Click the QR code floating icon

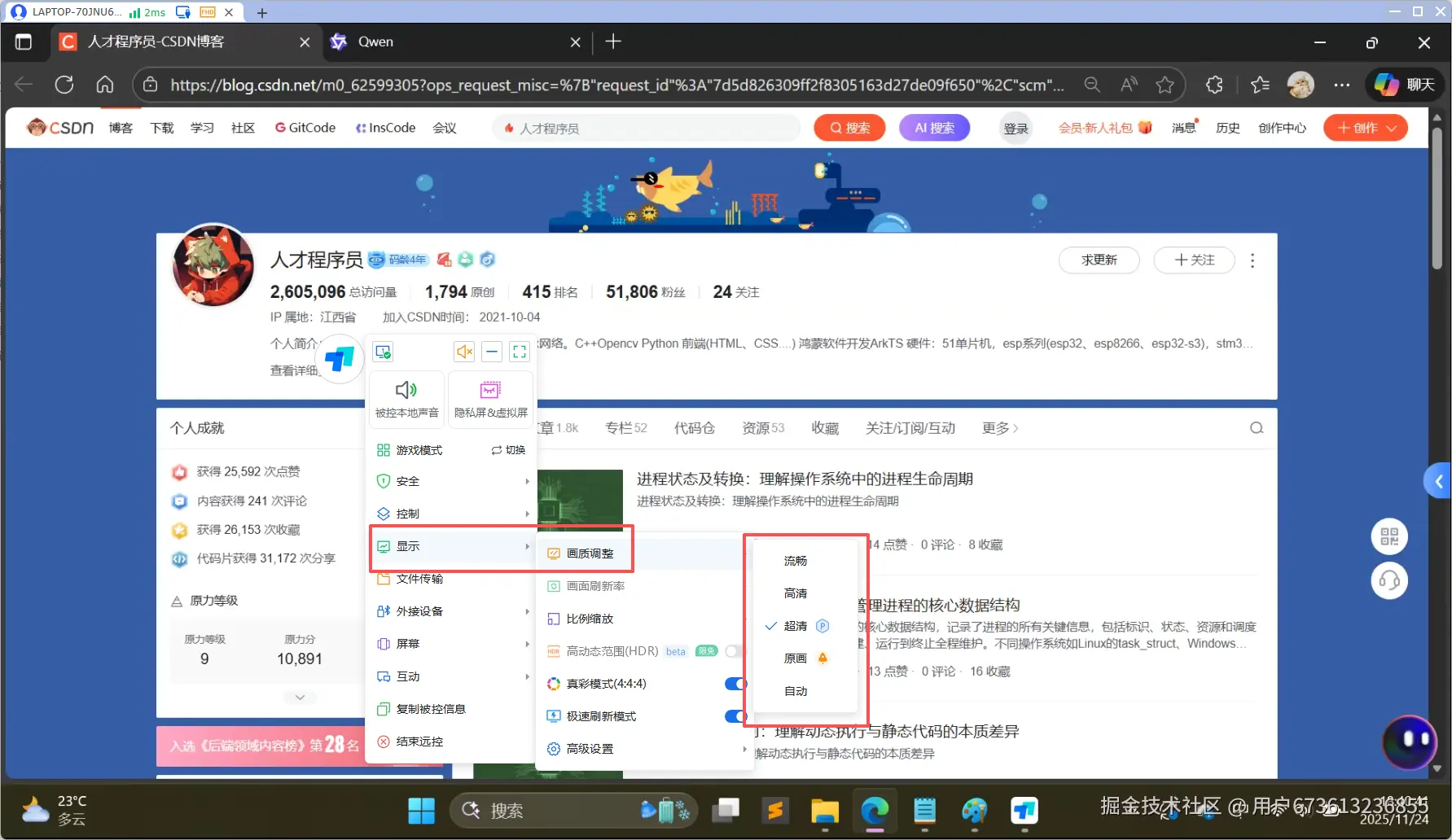pos(1389,536)
